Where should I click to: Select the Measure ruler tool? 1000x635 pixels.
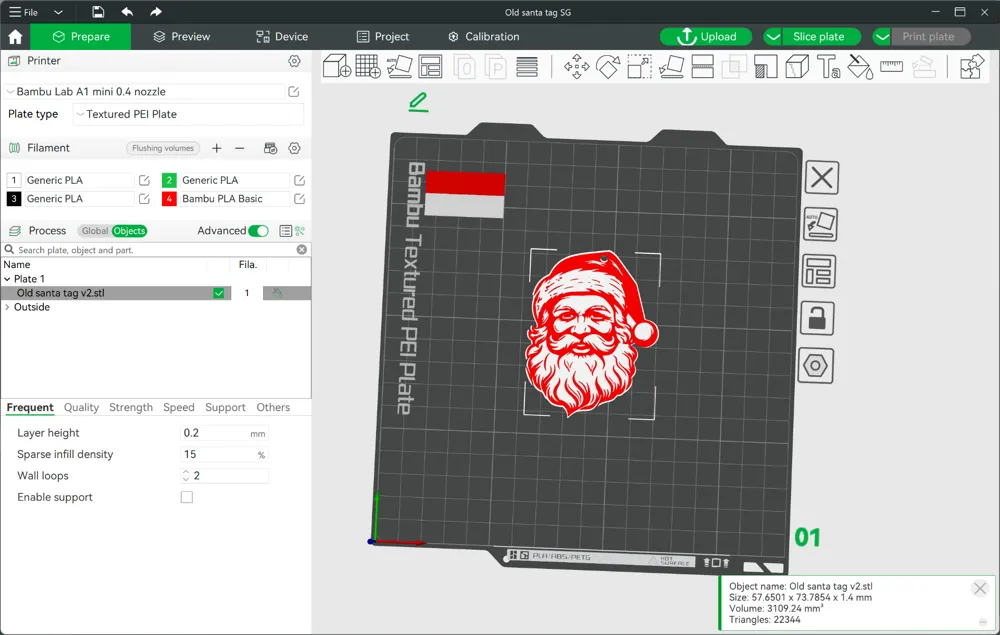891,66
